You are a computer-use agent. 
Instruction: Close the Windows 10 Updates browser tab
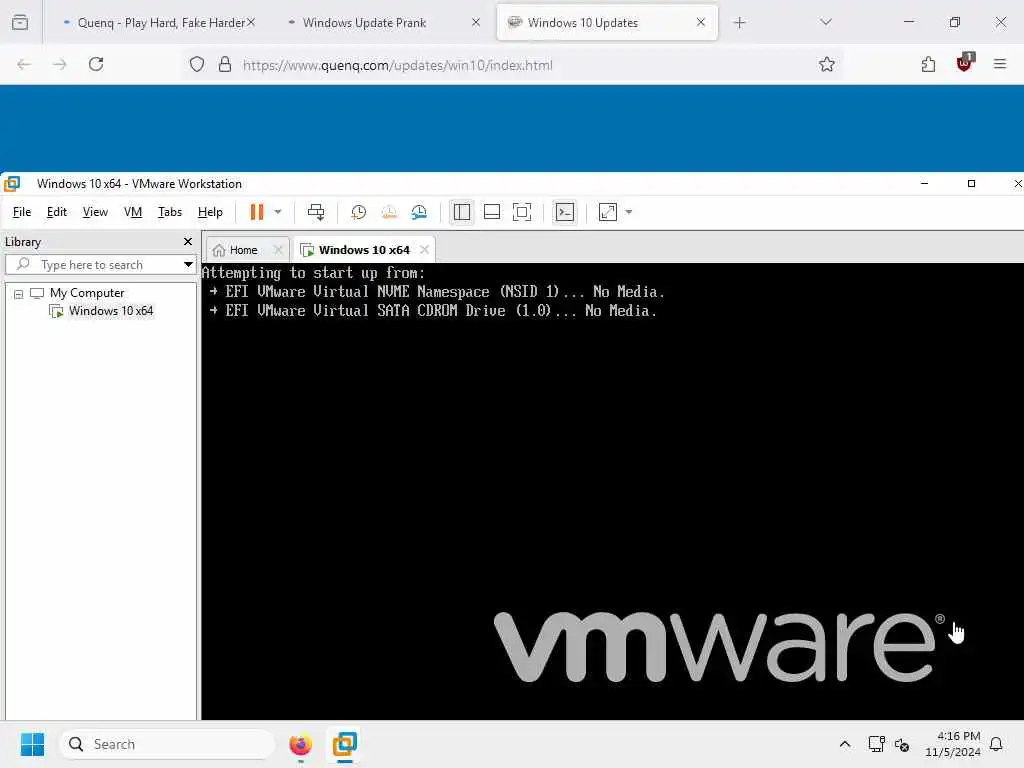coord(701,23)
